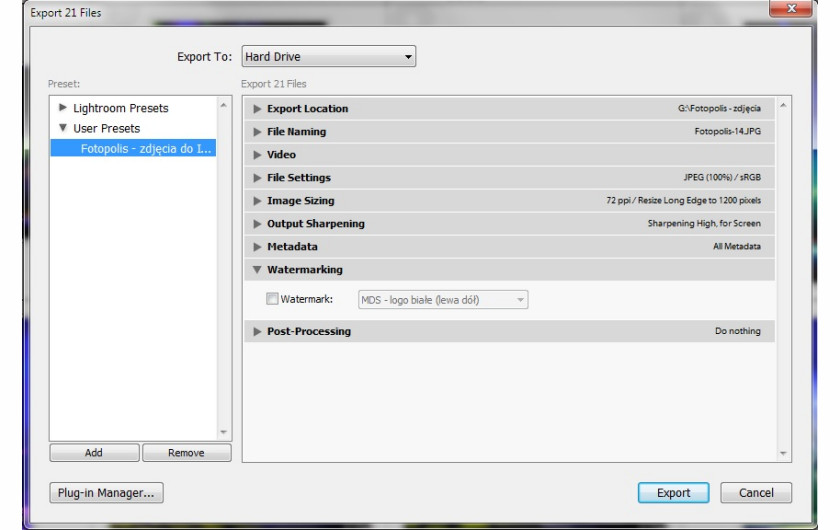
Task: Click G:\Fotopolis - zdjęcia location summary
Action: [719, 108]
